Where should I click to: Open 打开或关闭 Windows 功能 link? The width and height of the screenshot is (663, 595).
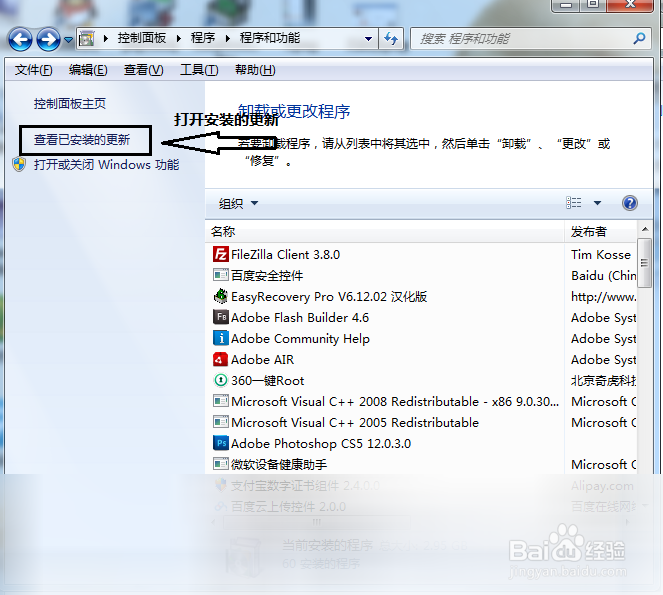107,165
